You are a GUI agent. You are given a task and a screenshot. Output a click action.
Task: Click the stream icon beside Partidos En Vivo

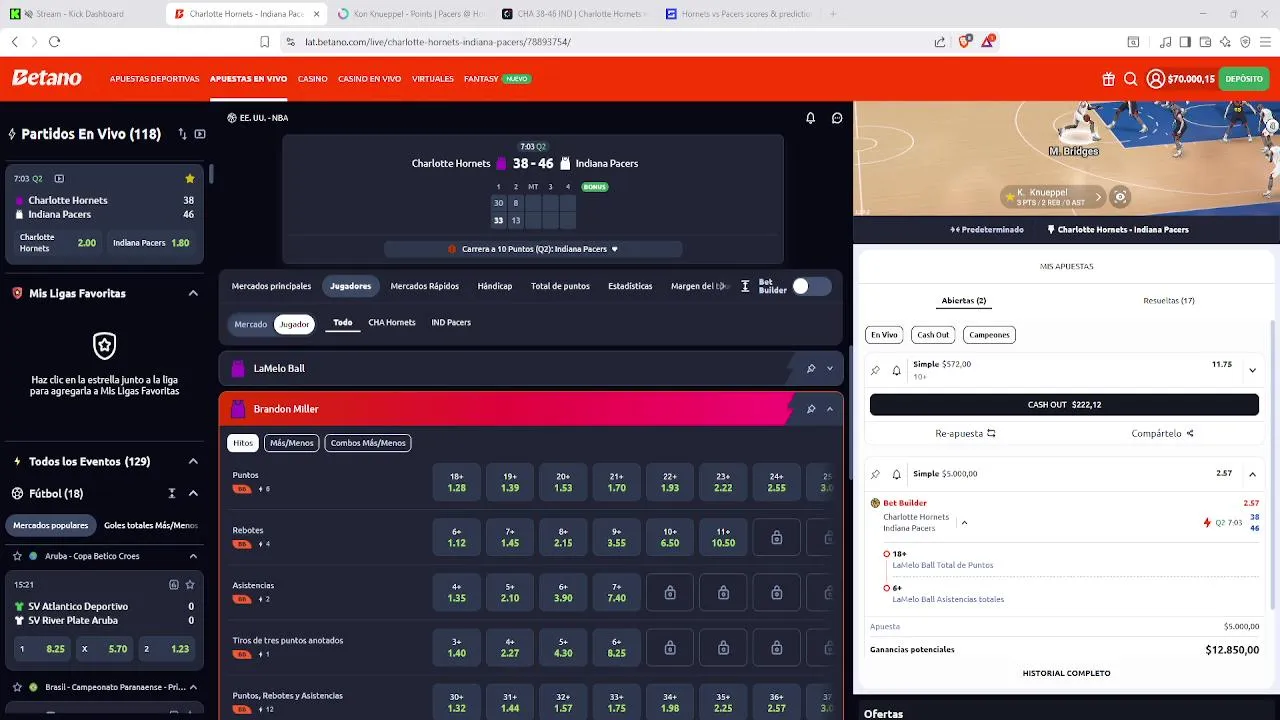[x=200, y=134]
